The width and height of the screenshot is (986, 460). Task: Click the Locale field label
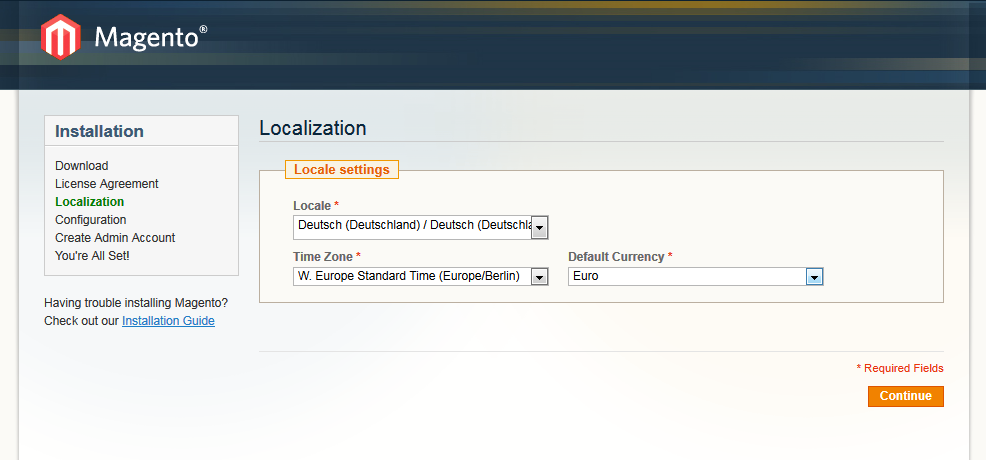coord(316,205)
